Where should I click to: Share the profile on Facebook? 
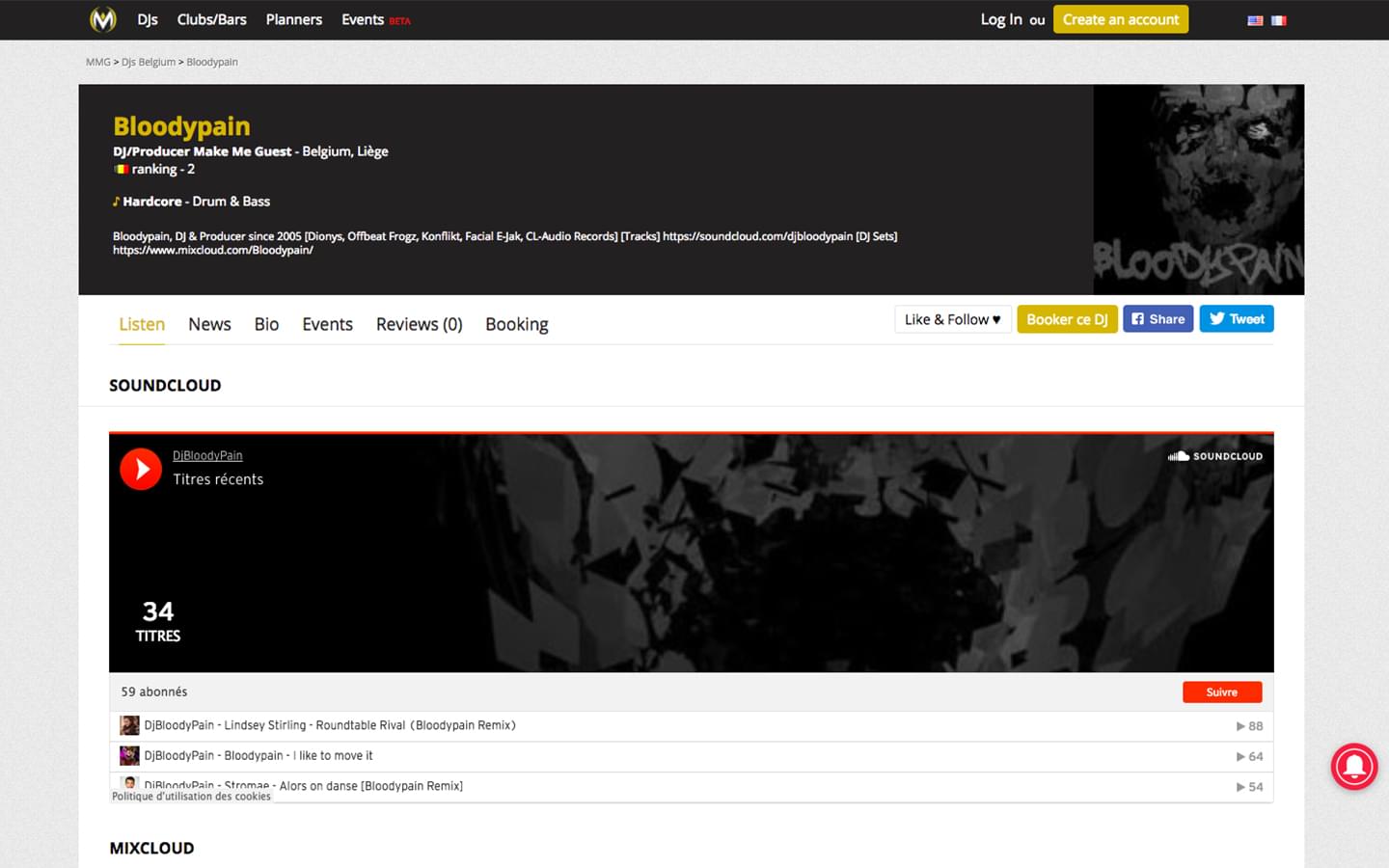[1157, 319]
